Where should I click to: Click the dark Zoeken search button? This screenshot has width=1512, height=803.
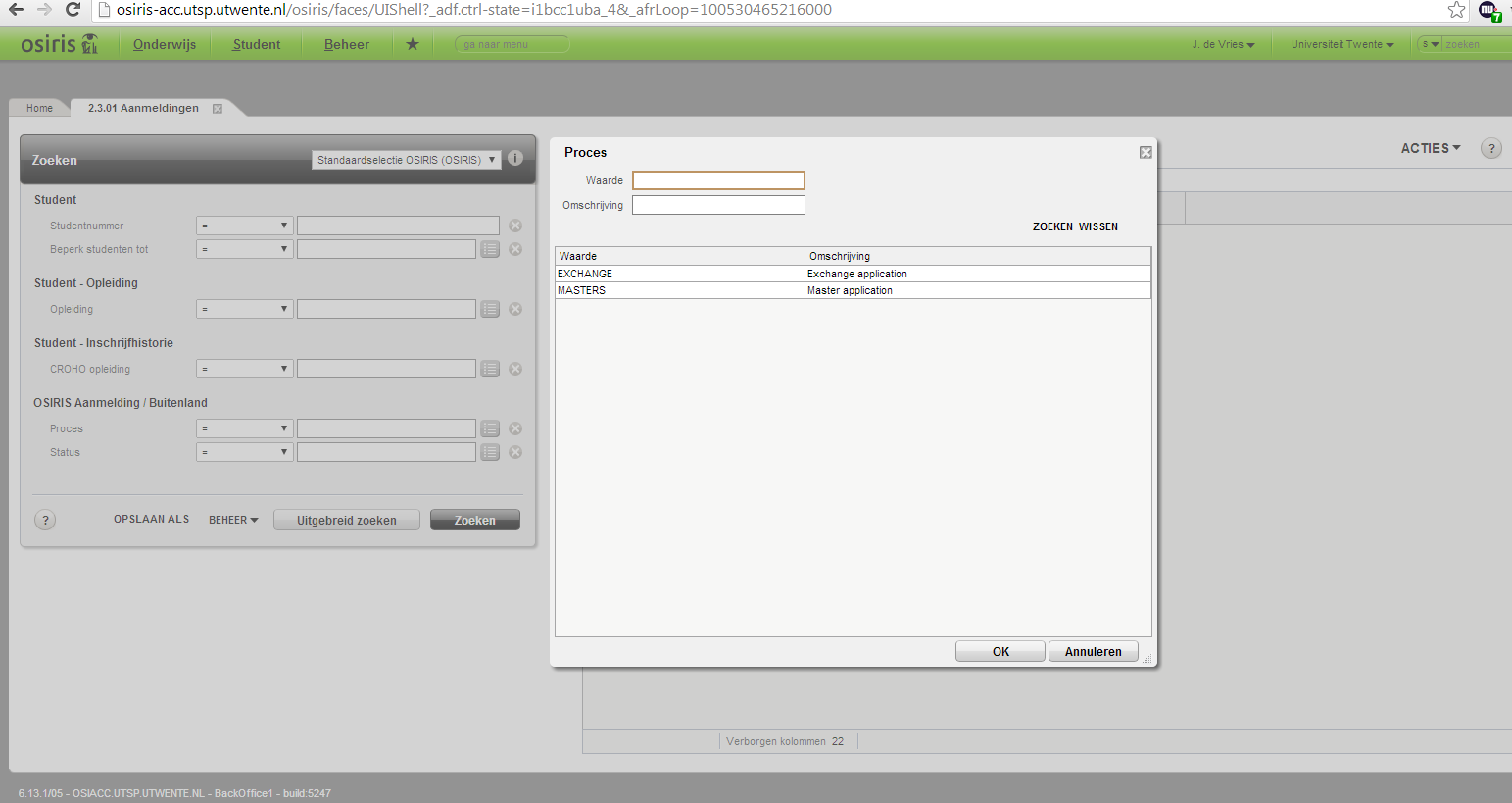pyautogui.click(x=475, y=520)
